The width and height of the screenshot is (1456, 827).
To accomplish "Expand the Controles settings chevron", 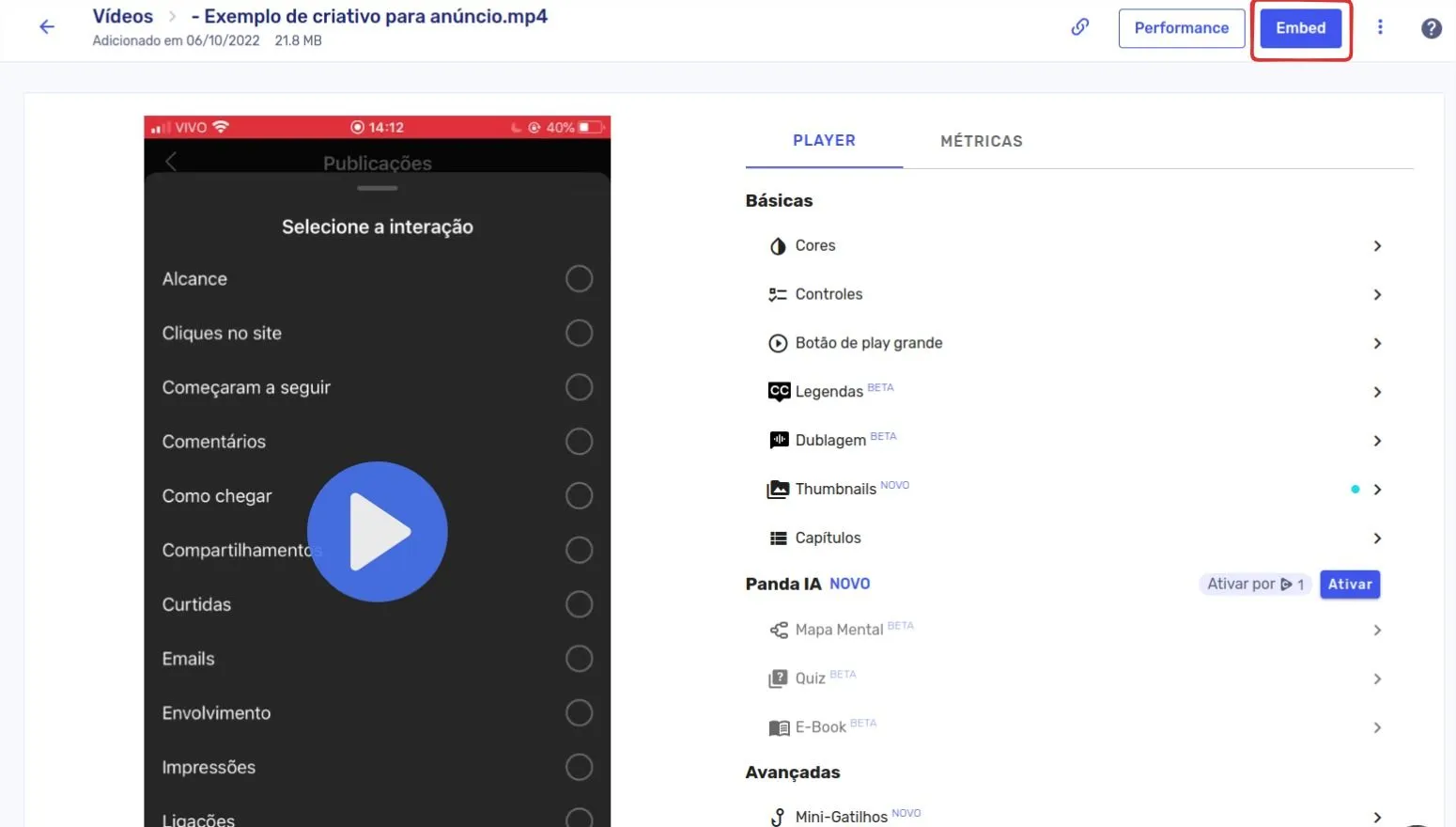I will [x=1377, y=295].
